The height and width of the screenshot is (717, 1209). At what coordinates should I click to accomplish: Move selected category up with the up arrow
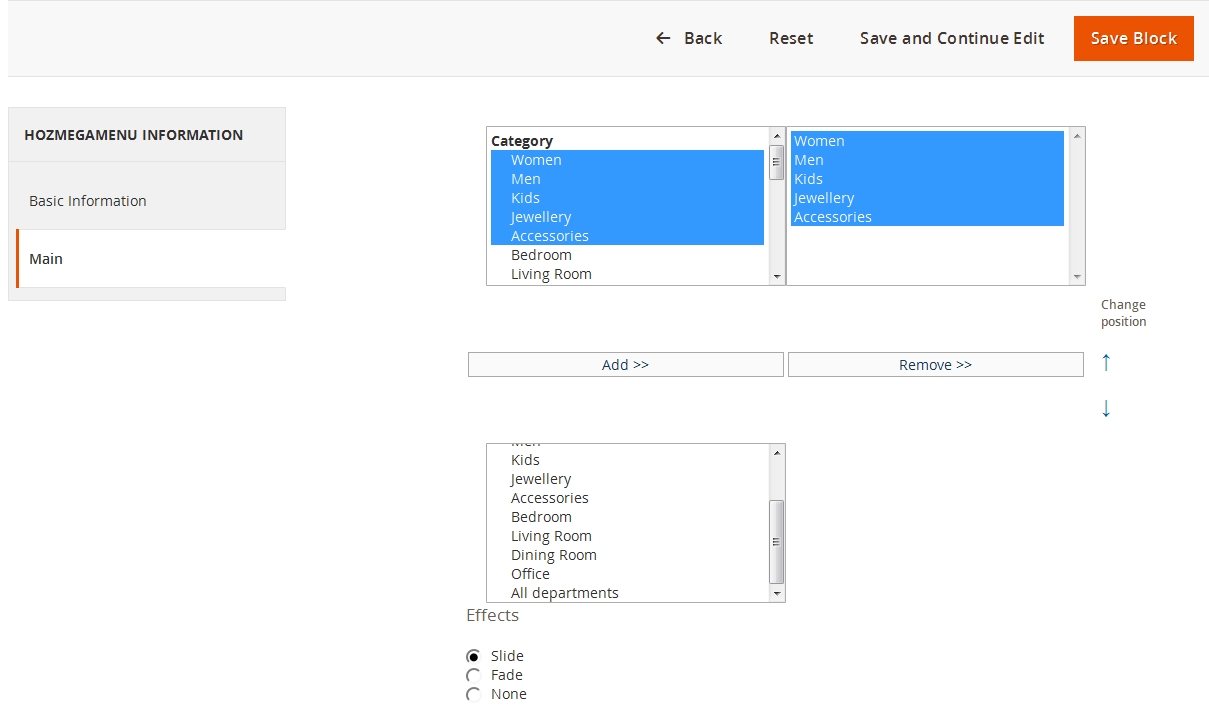[x=1106, y=364]
